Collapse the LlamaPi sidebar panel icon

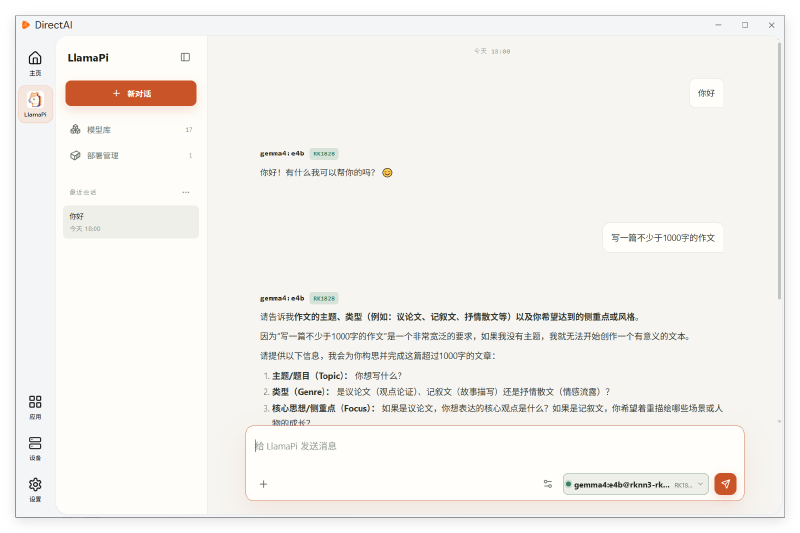tap(185, 57)
